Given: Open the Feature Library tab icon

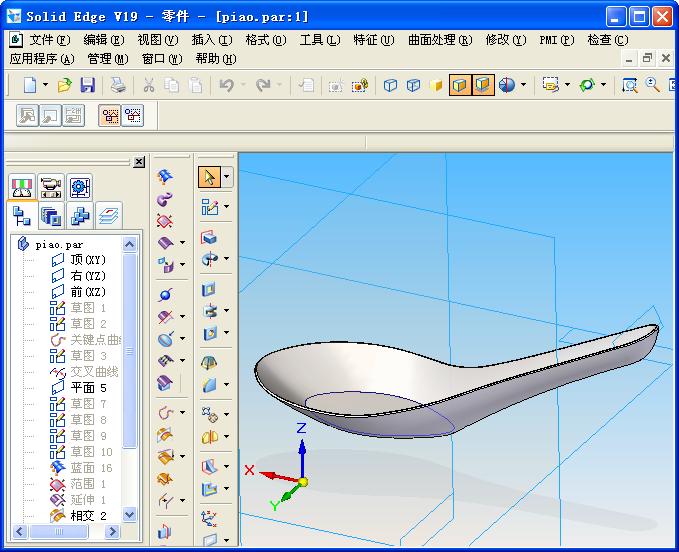Looking at the screenshot, I should [51, 216].
